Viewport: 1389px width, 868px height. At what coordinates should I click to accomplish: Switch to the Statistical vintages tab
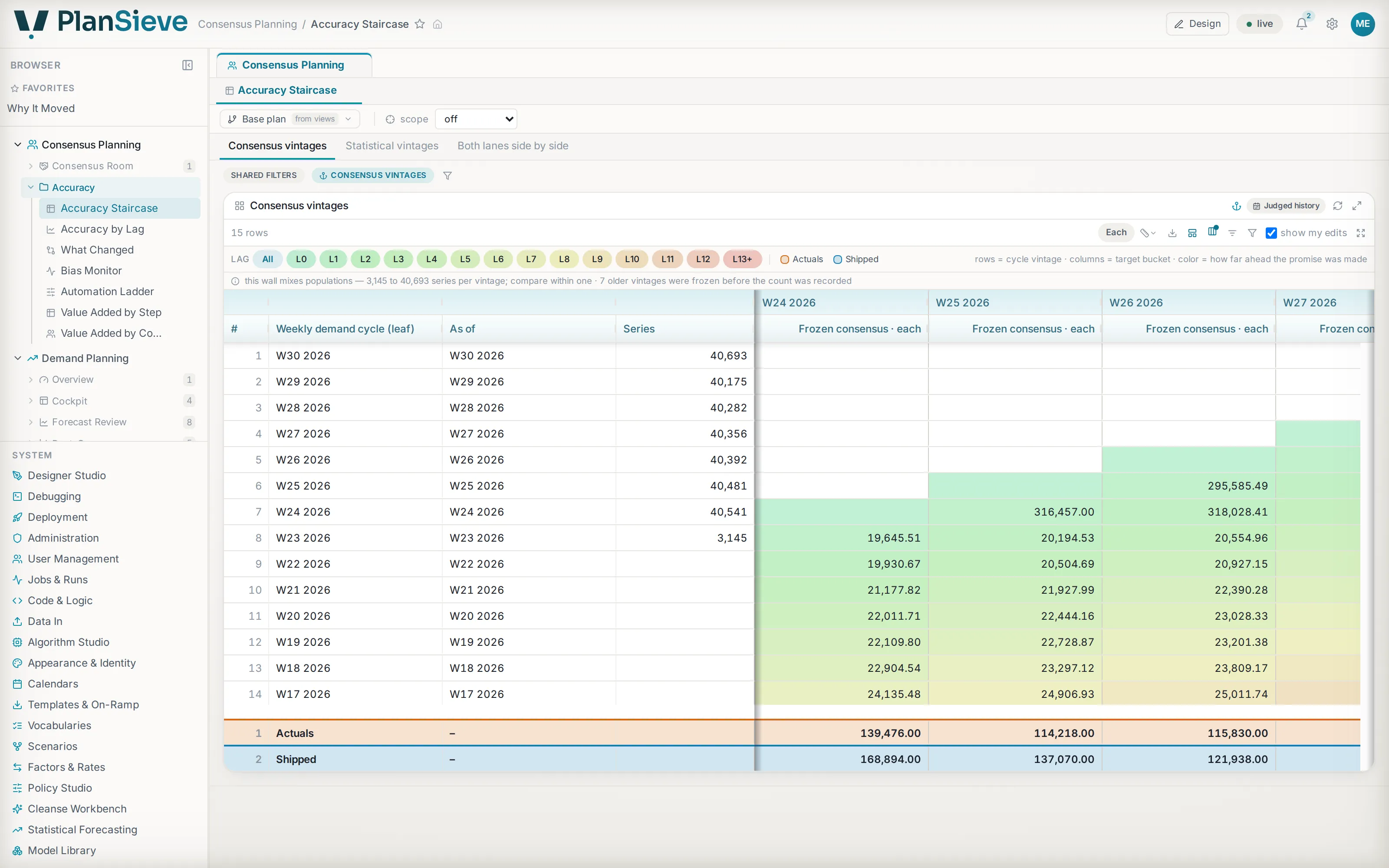[392, 146]
